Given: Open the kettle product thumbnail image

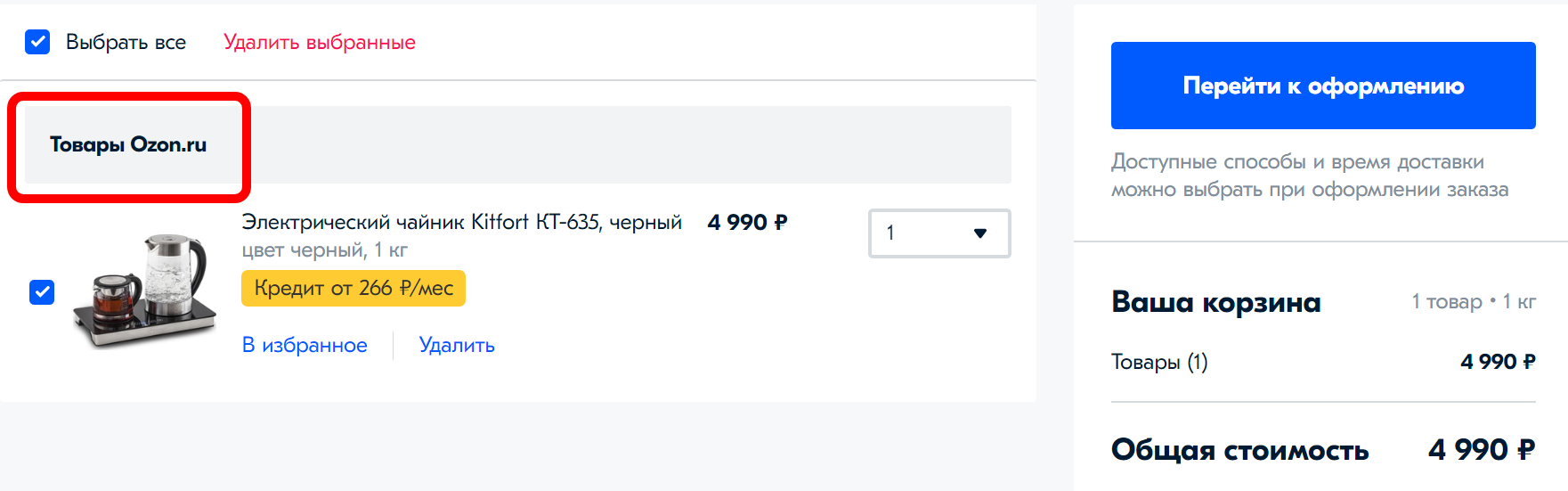Looking at the screenshot, I should pyautogui.click(x=145, y=291).
